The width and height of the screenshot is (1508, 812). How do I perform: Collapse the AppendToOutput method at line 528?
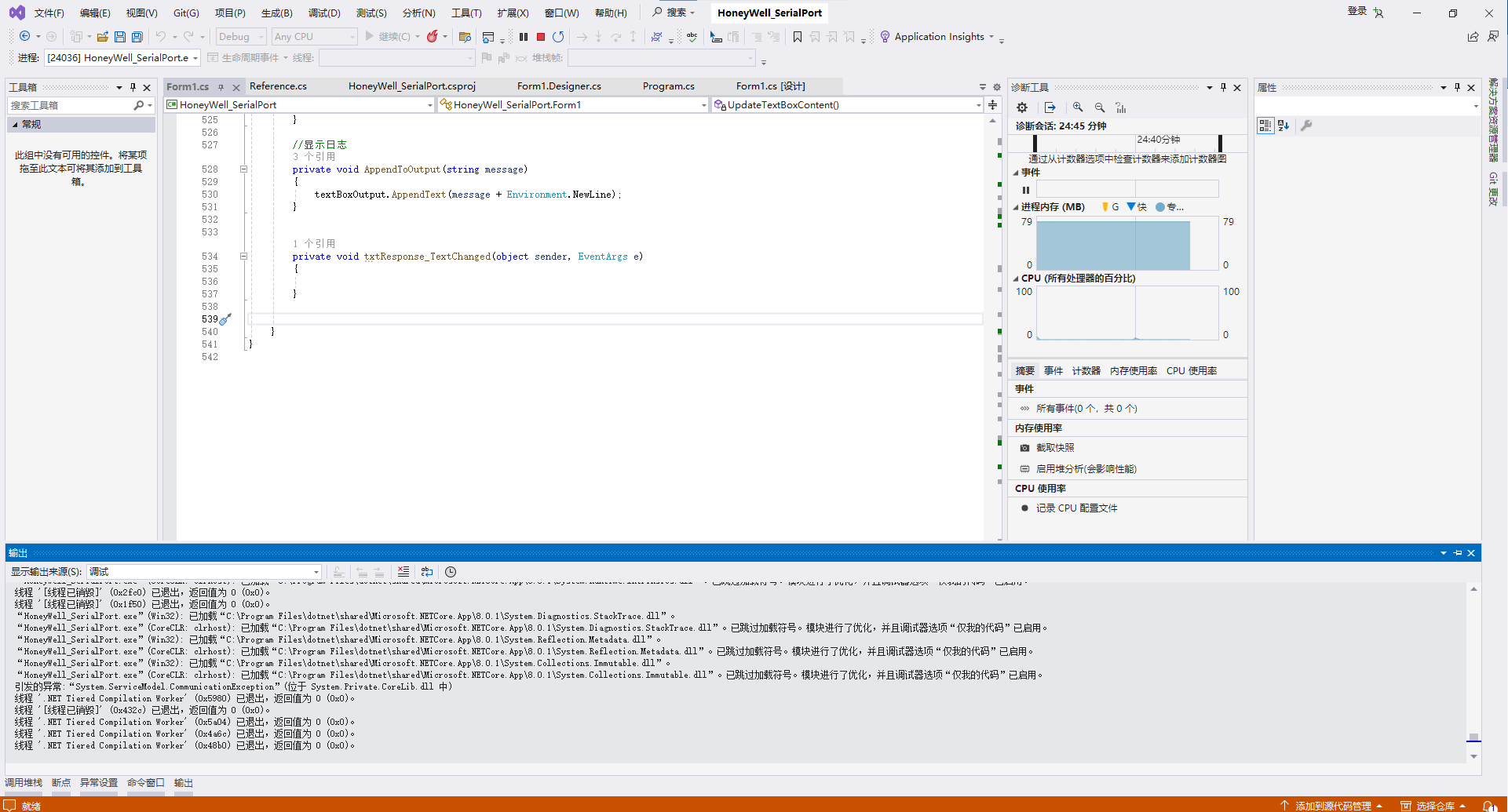243,169
